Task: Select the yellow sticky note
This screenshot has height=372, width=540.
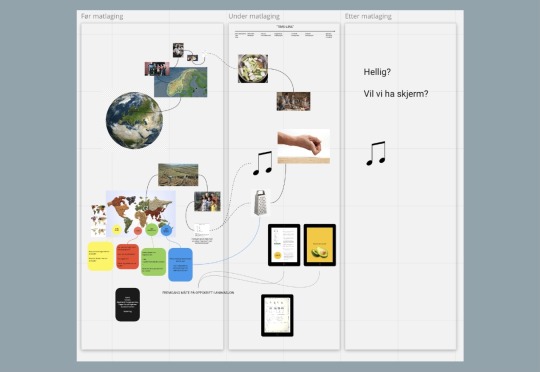Action: coord(101,256)
